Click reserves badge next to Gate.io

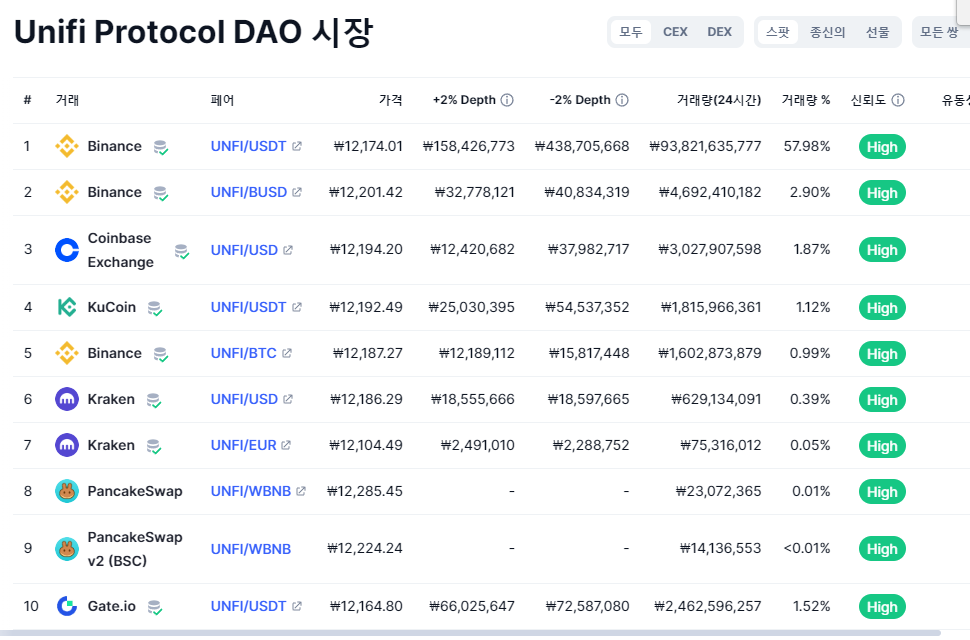coord(155,607)
